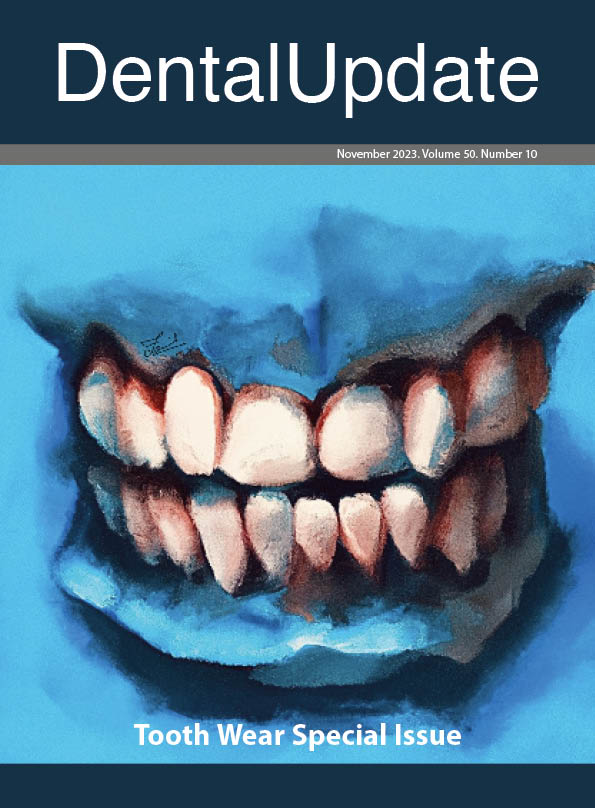Click the largest upper front tooth

pos(268,435)
